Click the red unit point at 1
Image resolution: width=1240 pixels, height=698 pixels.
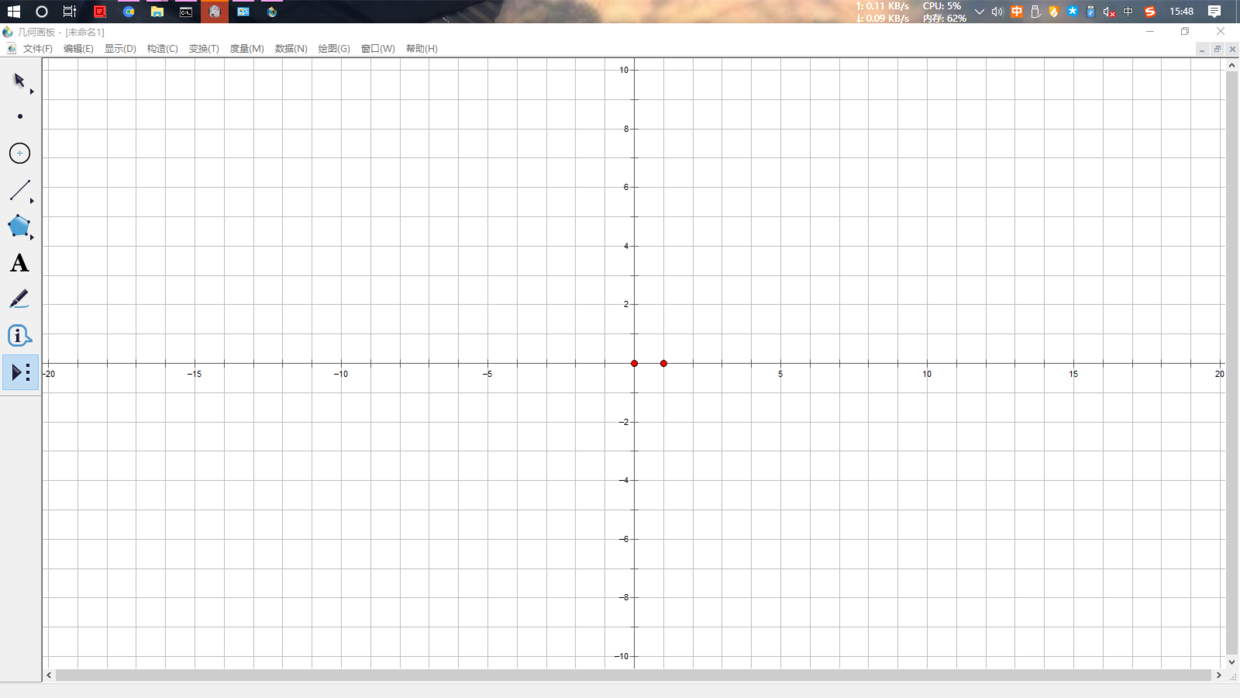[663, 363]
